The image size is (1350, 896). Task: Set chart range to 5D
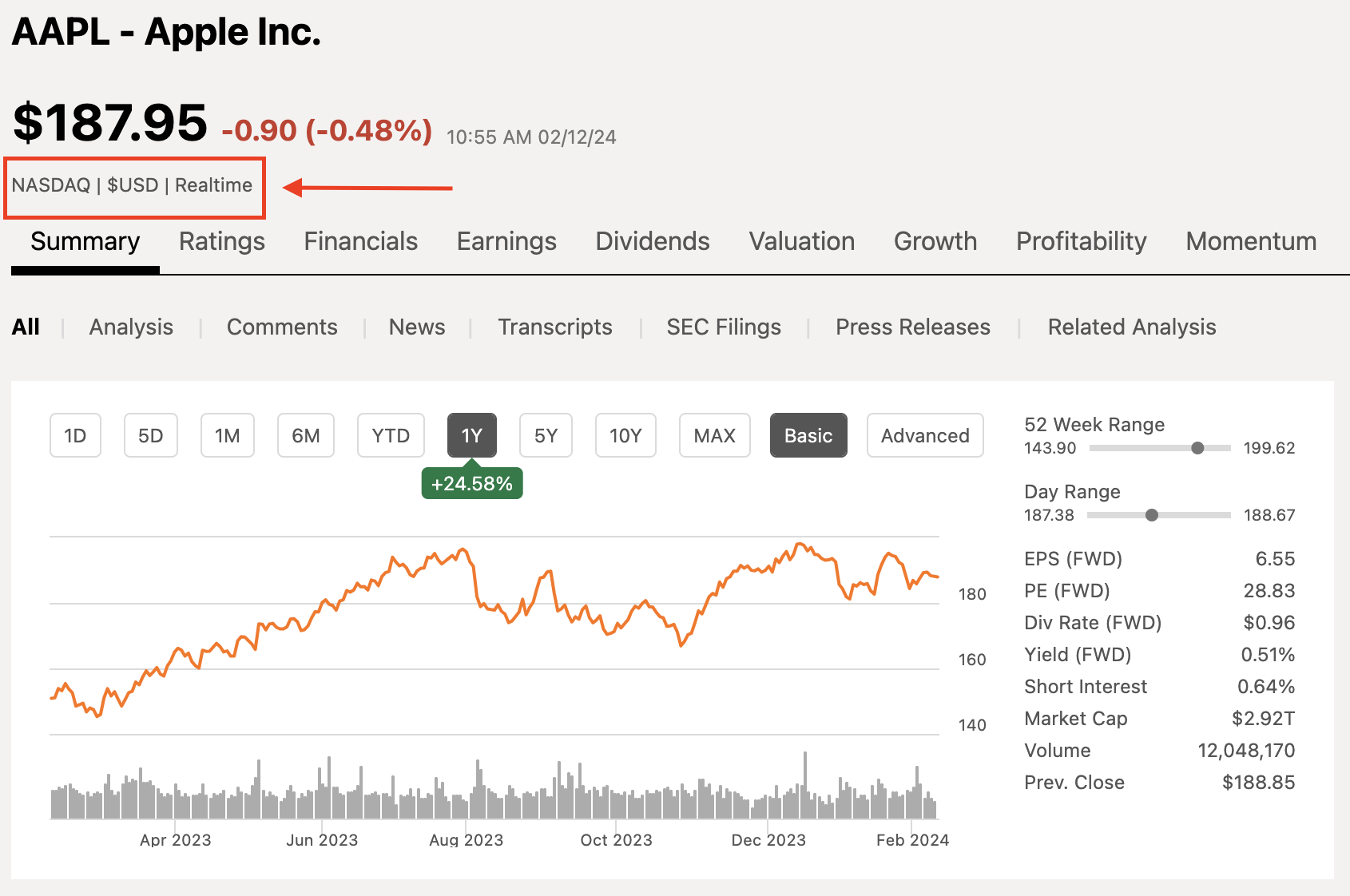click(150, 435)
